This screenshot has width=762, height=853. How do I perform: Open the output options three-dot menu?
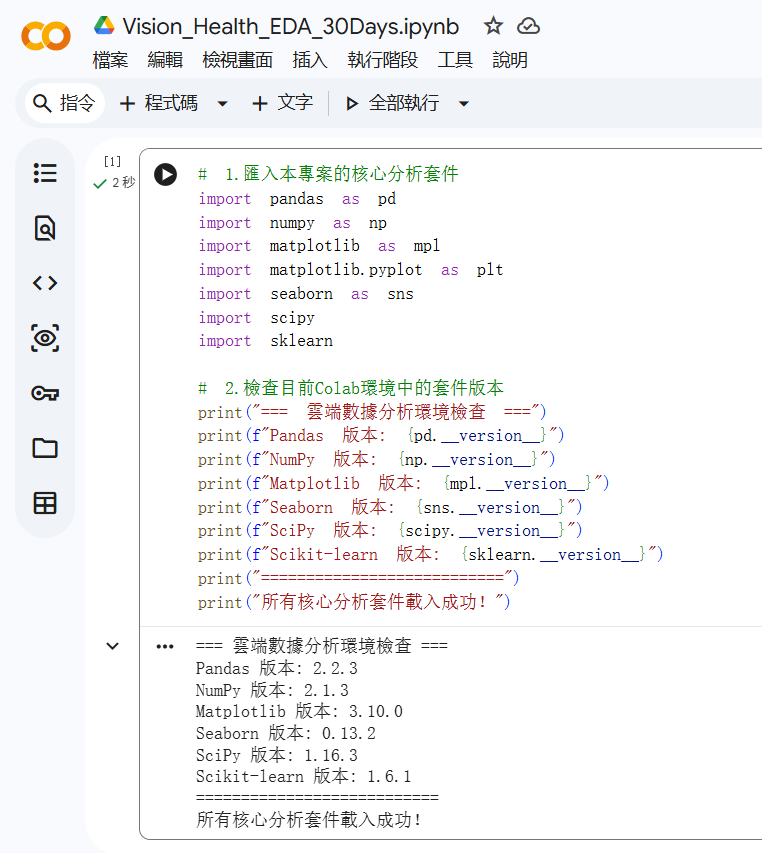[x=165, y=646]
